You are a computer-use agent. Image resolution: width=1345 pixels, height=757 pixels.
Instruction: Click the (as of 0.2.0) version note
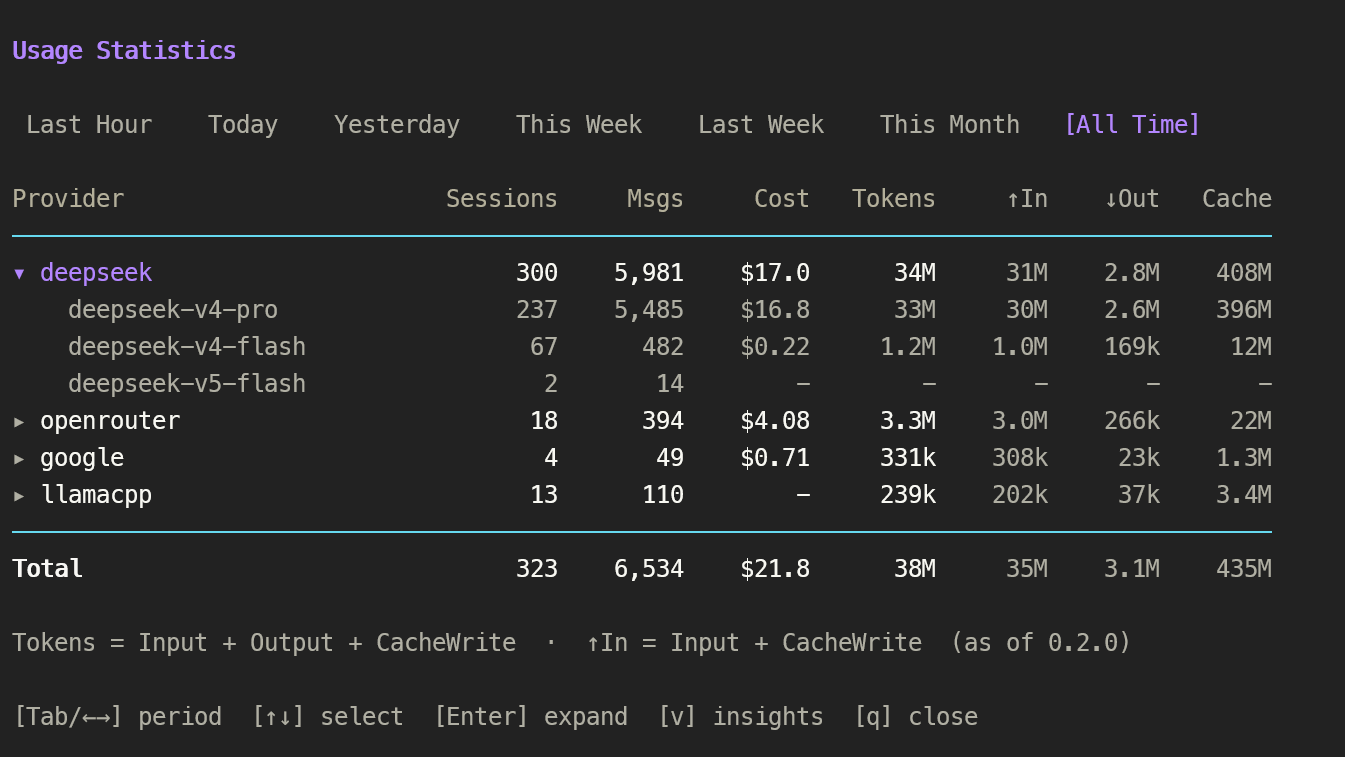1041,643
